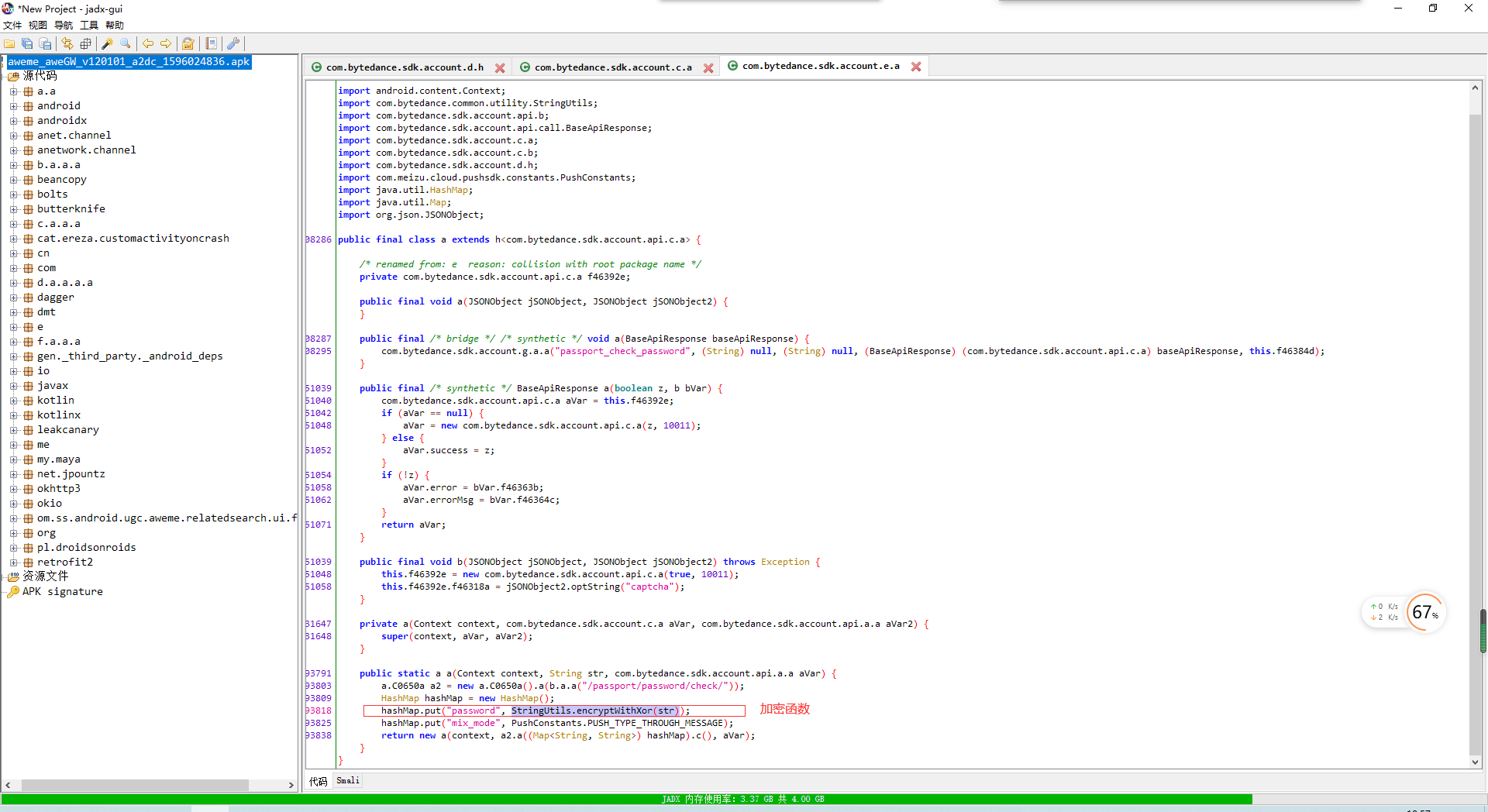Expand the javax package node

click(x=13, y=386)
